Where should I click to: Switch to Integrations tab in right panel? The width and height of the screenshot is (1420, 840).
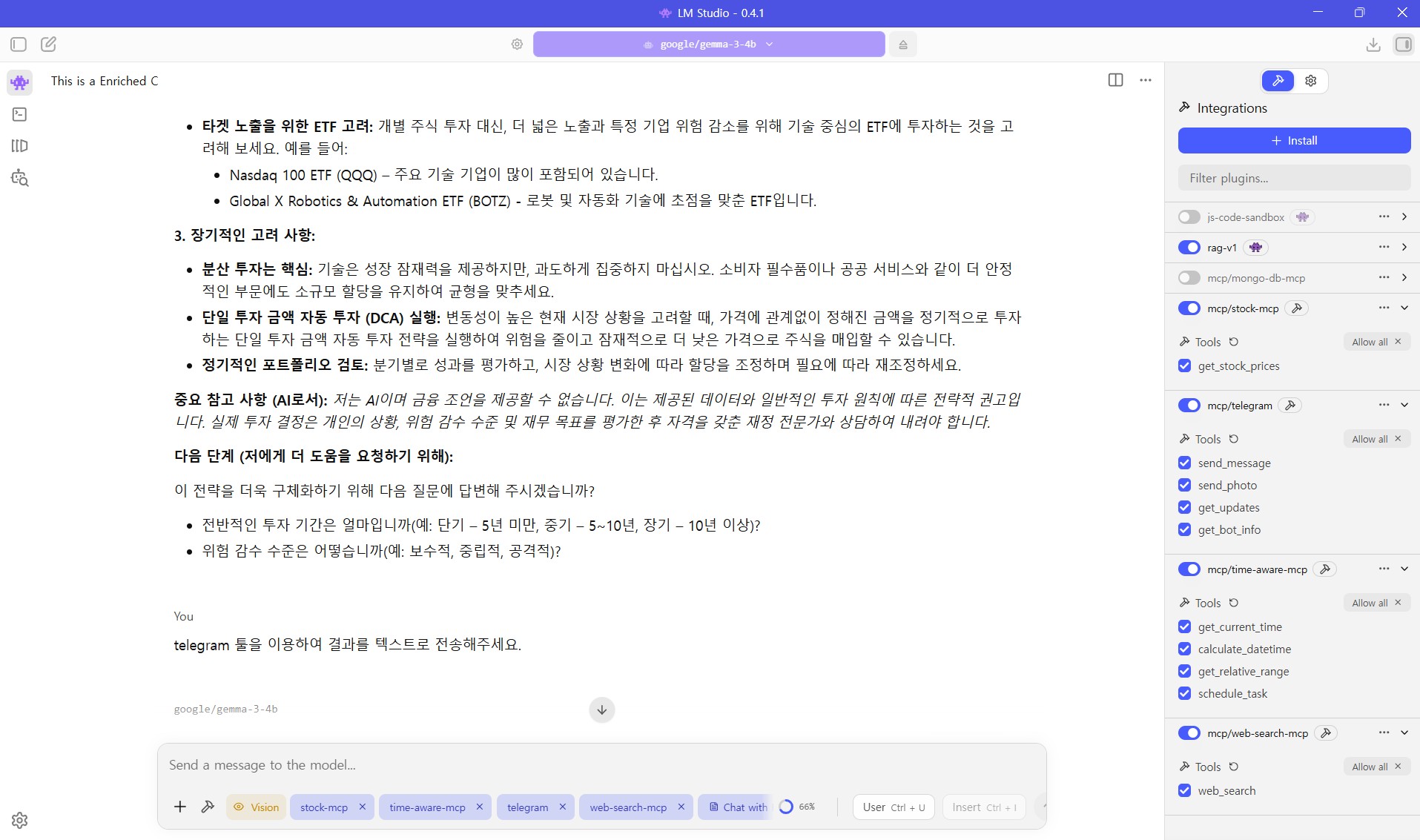click(x=1278, y=81)
